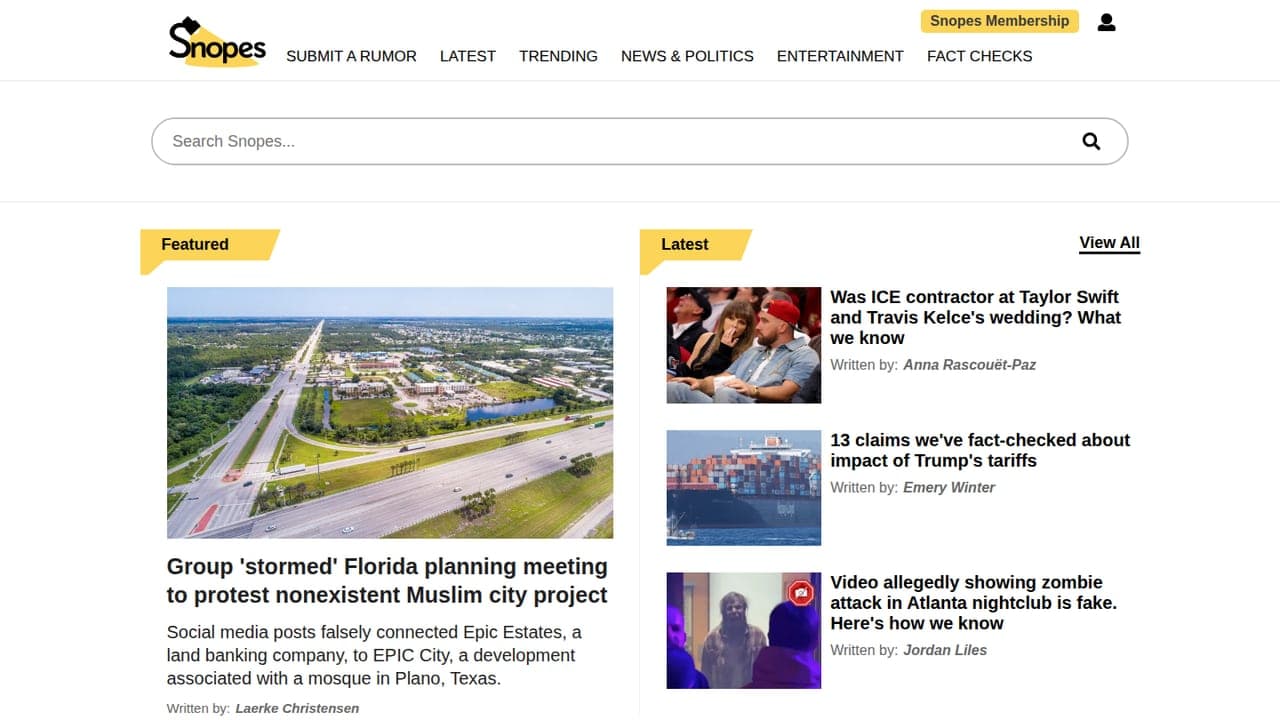Open the Taylor Swift wedding thumbnail
This screenshot has height=720, width=1280.
(x=744, y=345)
